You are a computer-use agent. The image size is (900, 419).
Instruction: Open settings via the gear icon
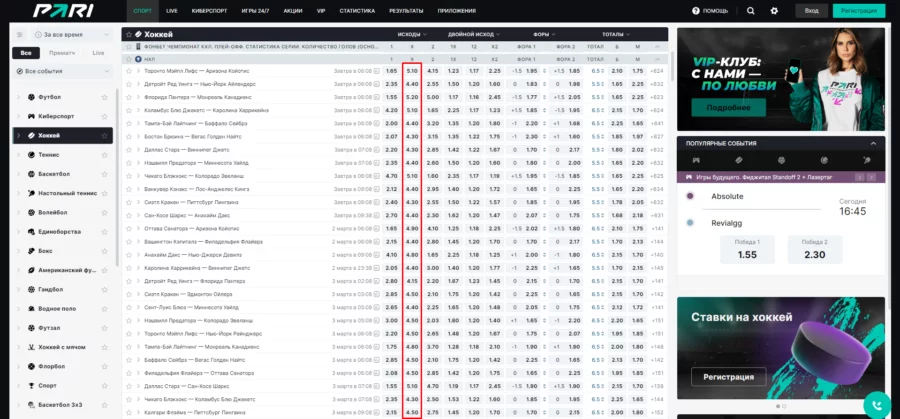(773, 10)
